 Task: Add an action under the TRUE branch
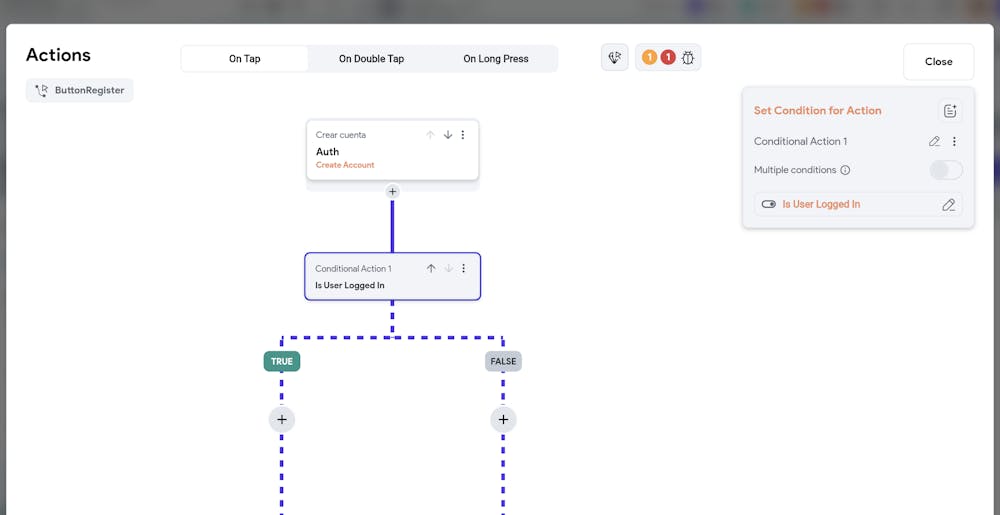coord(282,420)
